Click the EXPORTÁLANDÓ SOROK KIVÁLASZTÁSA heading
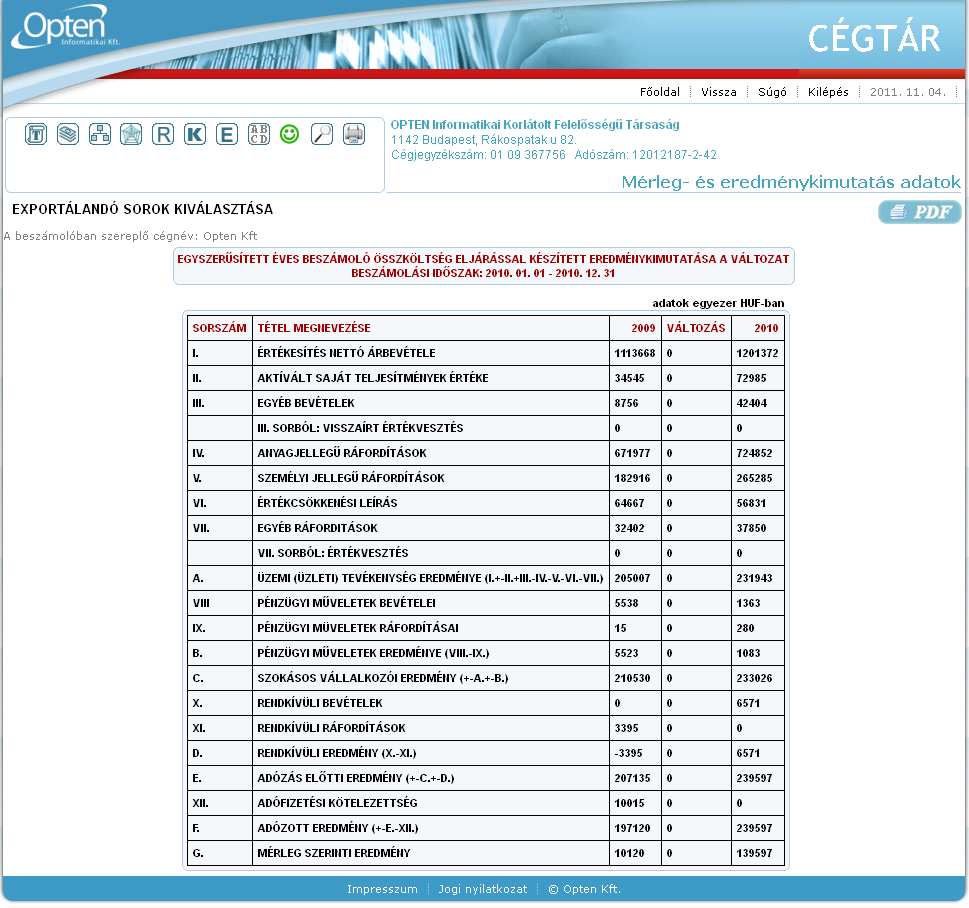 pos(143,209)
